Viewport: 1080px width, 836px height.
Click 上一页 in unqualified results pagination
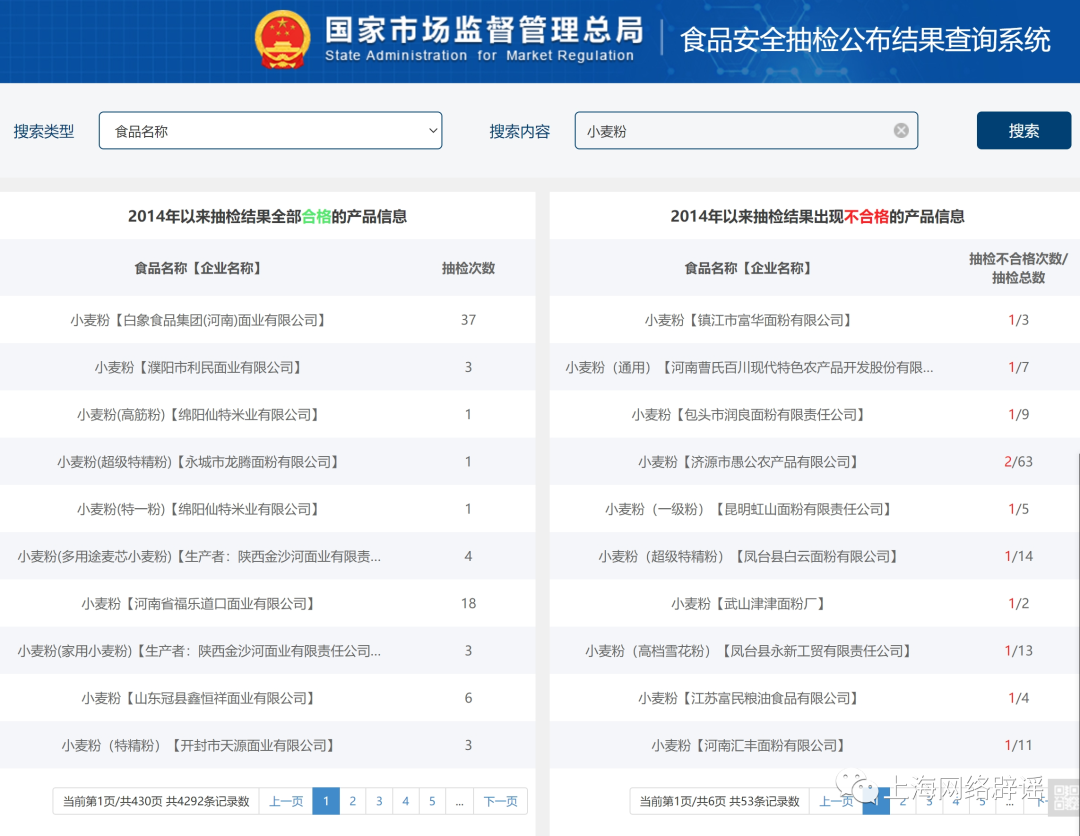pyautogui.click(x=835, y=801)
